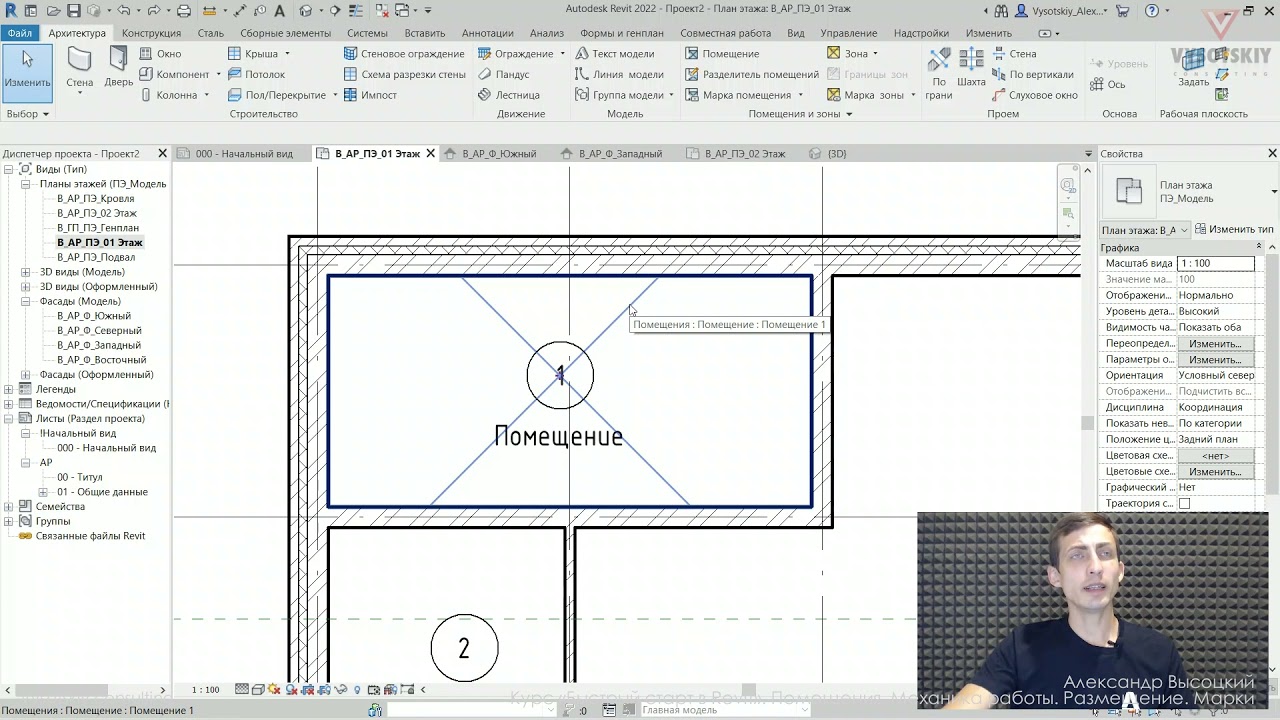Toggle the Траектория солнца checkbox
The image size is (1280, 720).
pos(1184,503)
